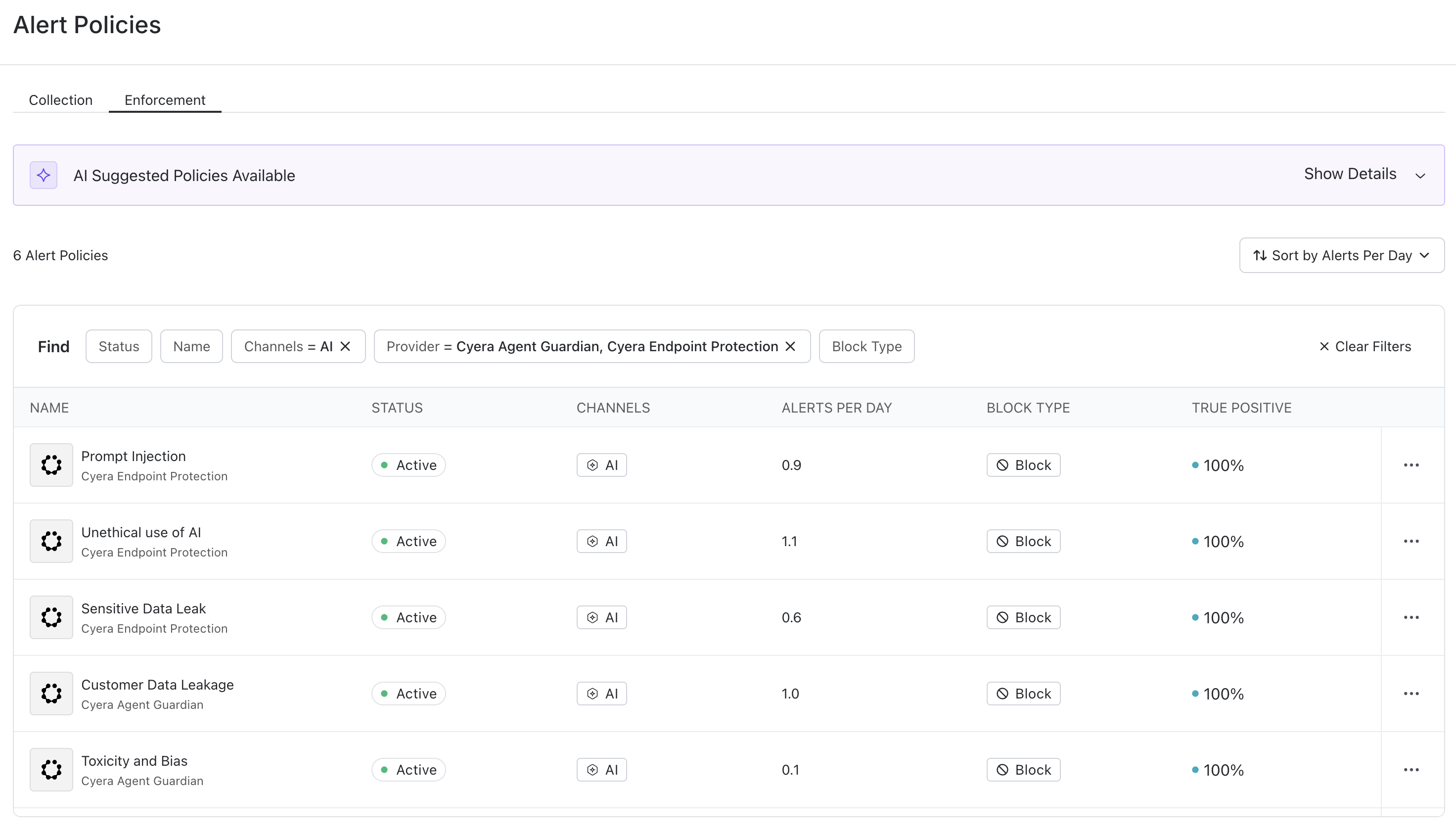This screenshot has width=1456, height=835.
Task: Click the Alert Policies page heading
Action: (87, 25)
